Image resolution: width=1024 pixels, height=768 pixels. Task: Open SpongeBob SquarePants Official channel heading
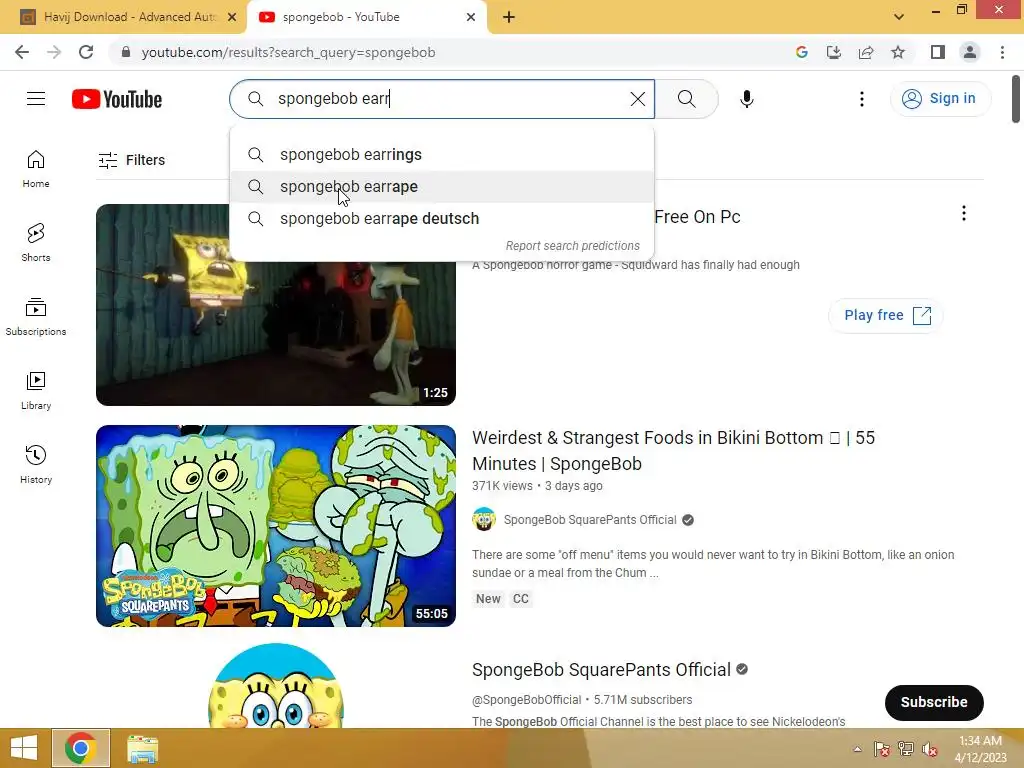(x=601, y=670)
